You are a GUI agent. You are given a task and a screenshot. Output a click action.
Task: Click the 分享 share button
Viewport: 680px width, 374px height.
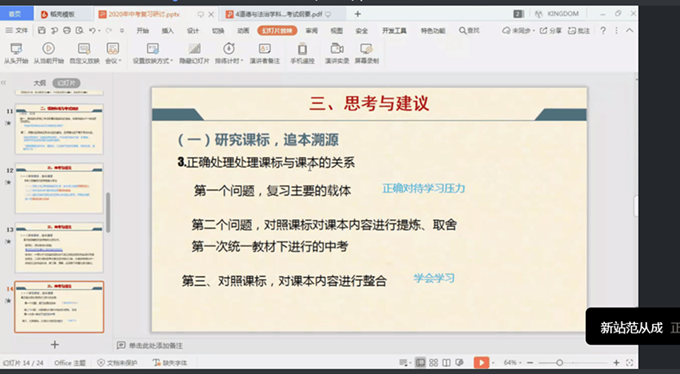click(x=551, y=30)
